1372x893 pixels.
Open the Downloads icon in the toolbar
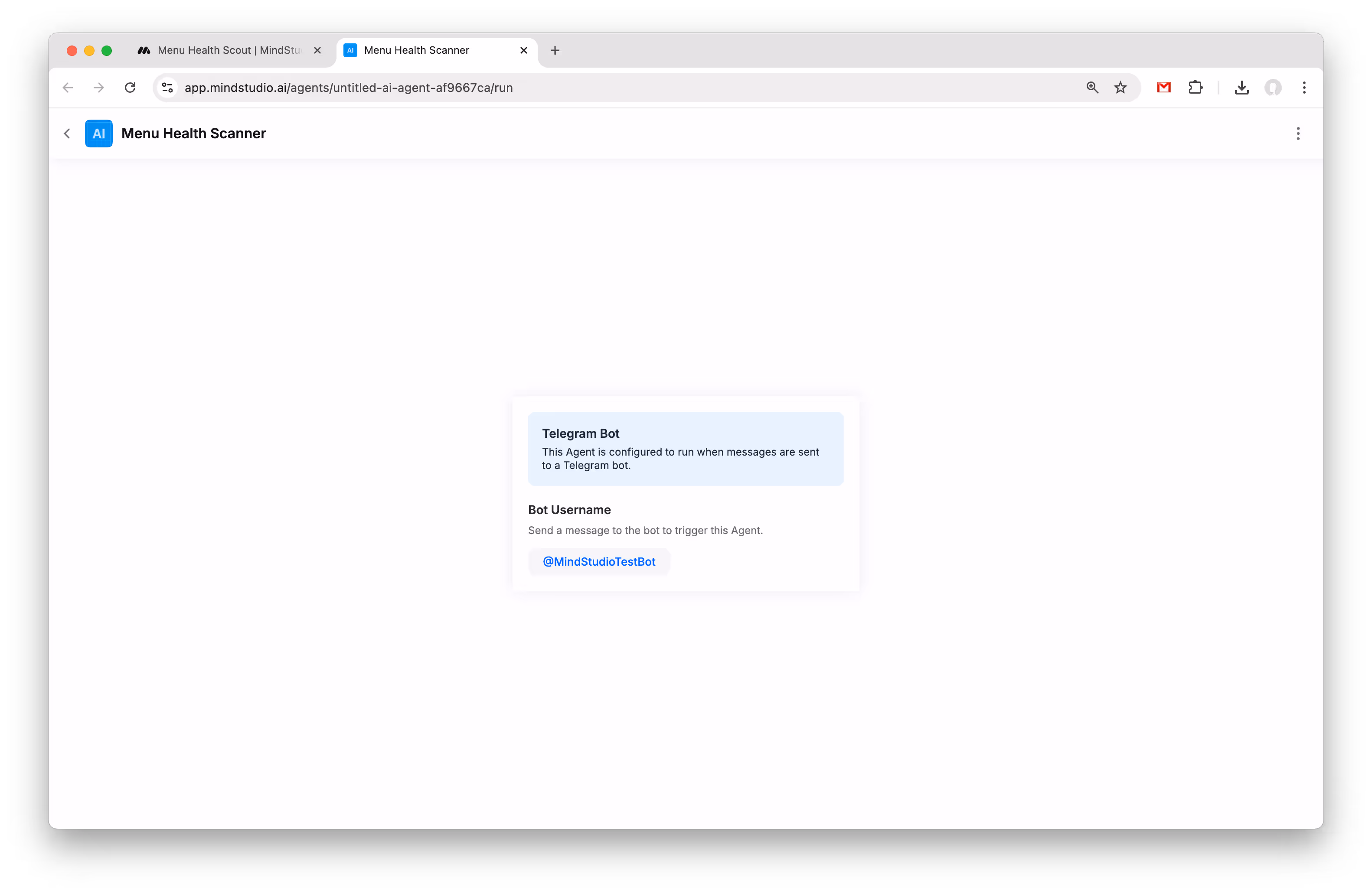coord(1242,88)
